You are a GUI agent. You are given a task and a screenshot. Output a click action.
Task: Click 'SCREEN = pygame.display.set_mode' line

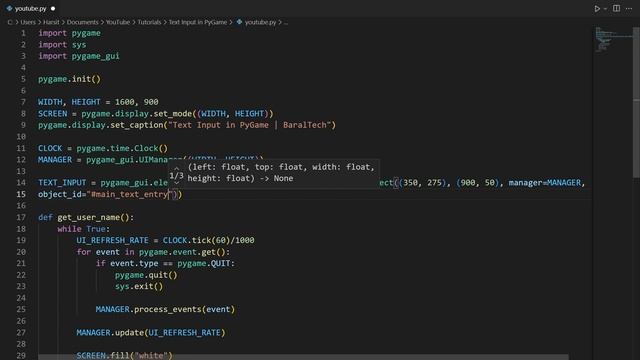point(156,113)
